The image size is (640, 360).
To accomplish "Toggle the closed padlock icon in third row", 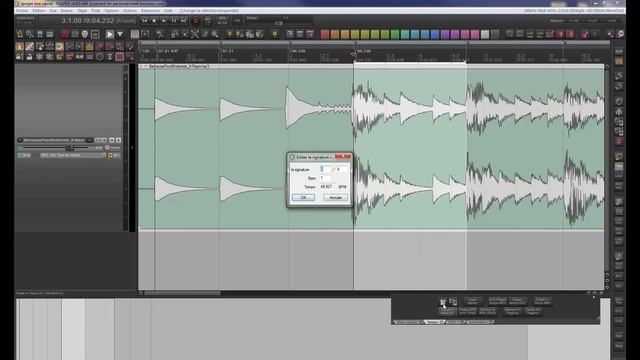I will (x=20, y=56).
